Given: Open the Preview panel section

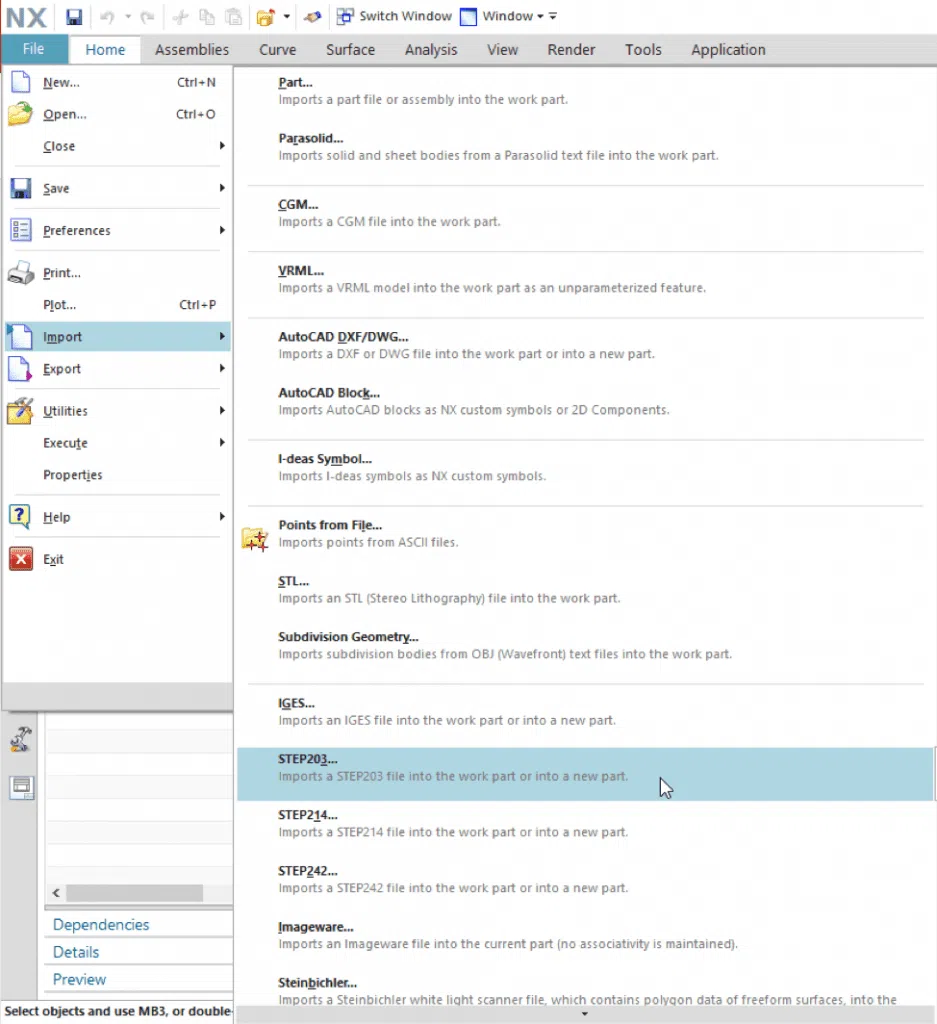Looking at the screenshot, I should tap(79, 980).
